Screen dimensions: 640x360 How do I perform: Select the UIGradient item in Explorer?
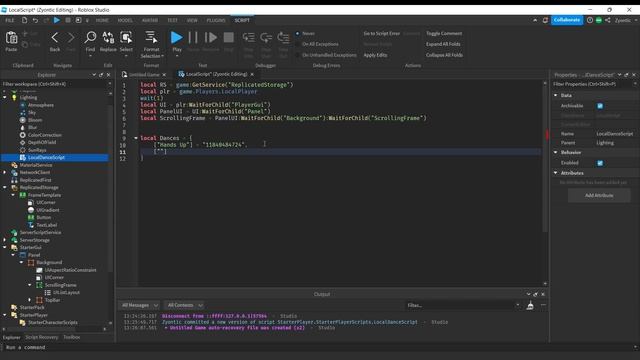(48, 210)
